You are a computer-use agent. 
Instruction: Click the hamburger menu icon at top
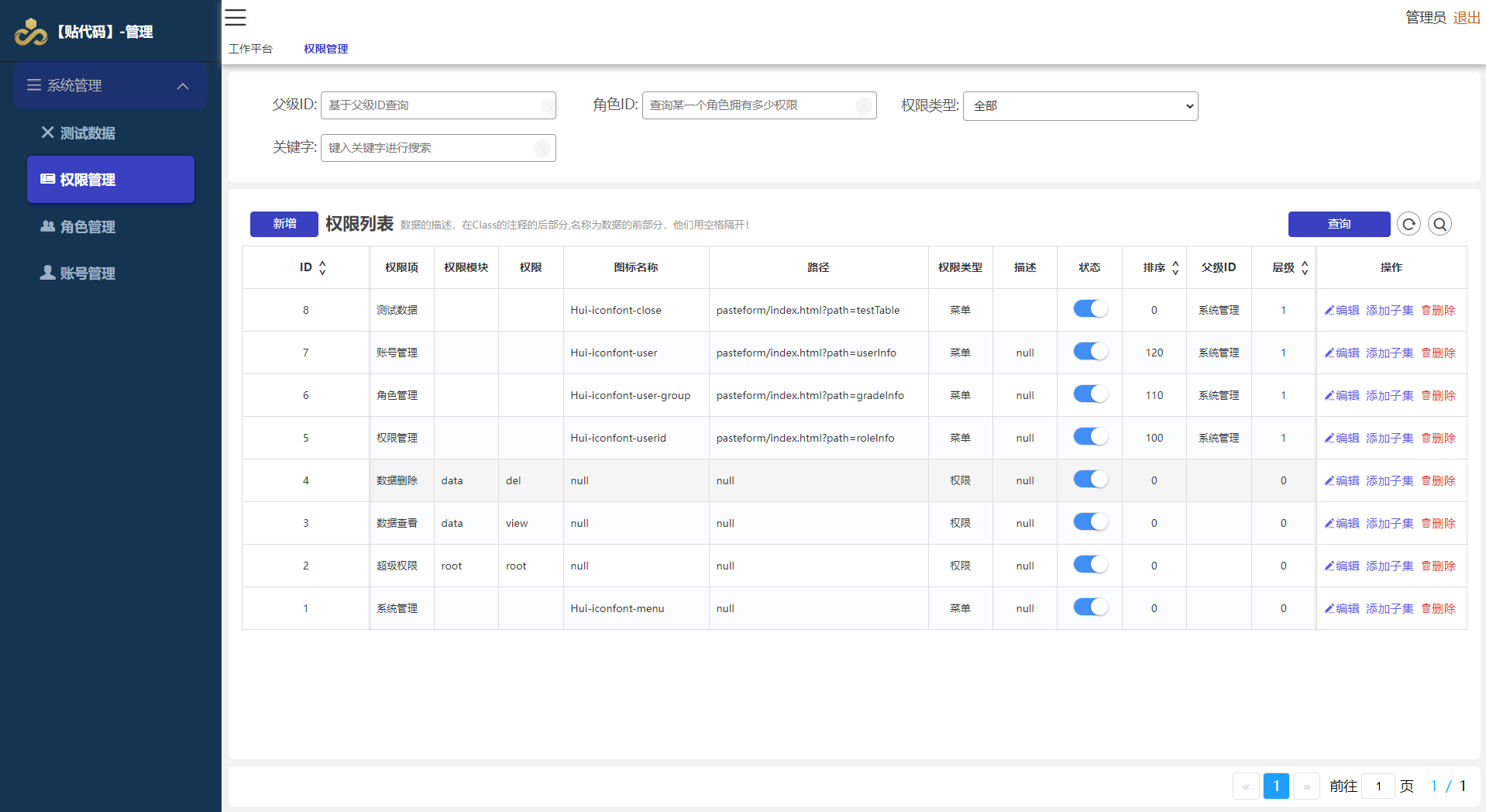click(x=236, y=17)
